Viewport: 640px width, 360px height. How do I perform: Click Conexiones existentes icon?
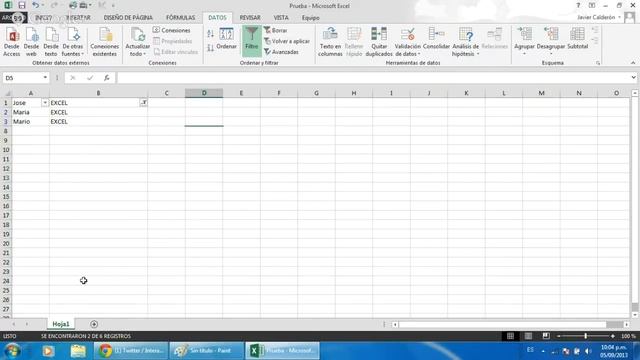click(104, 42)
